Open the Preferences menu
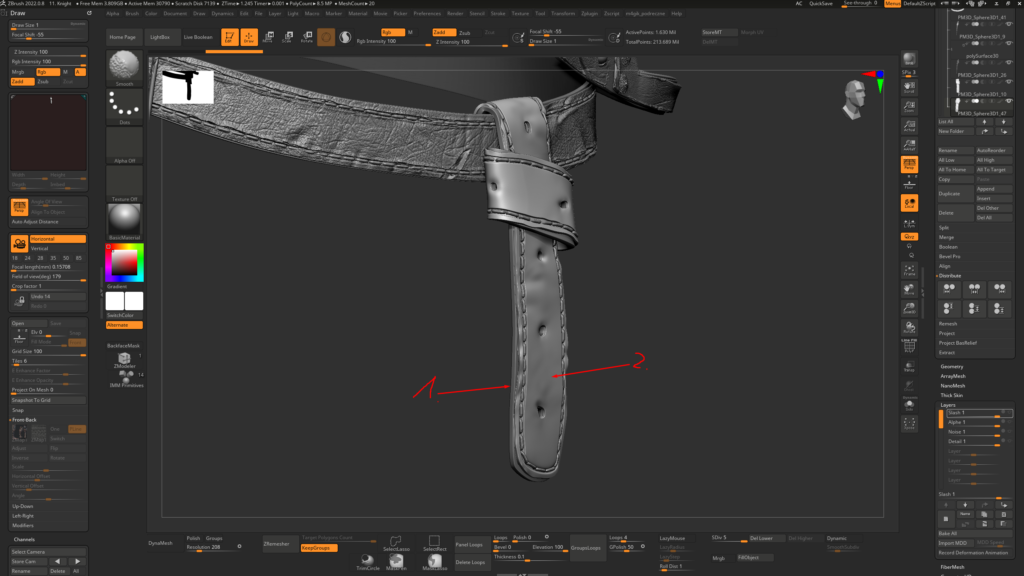The height and width of the screenshot is (576, 1024). [427, 13]
